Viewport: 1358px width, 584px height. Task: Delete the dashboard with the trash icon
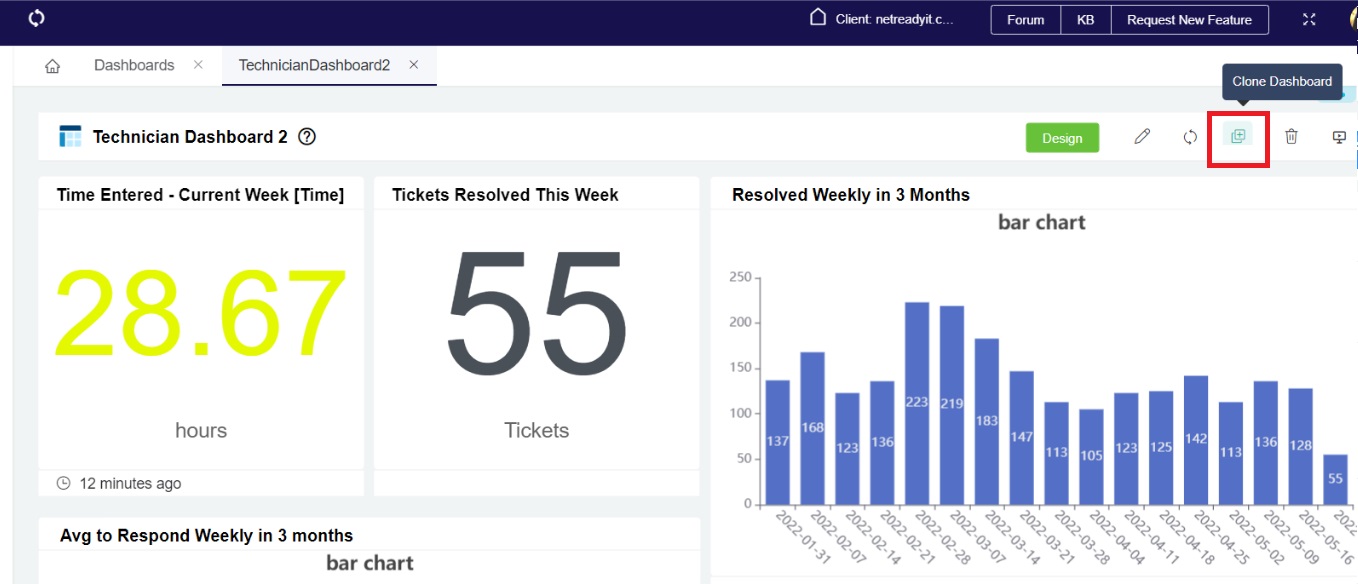click(x=1291, y=137)
